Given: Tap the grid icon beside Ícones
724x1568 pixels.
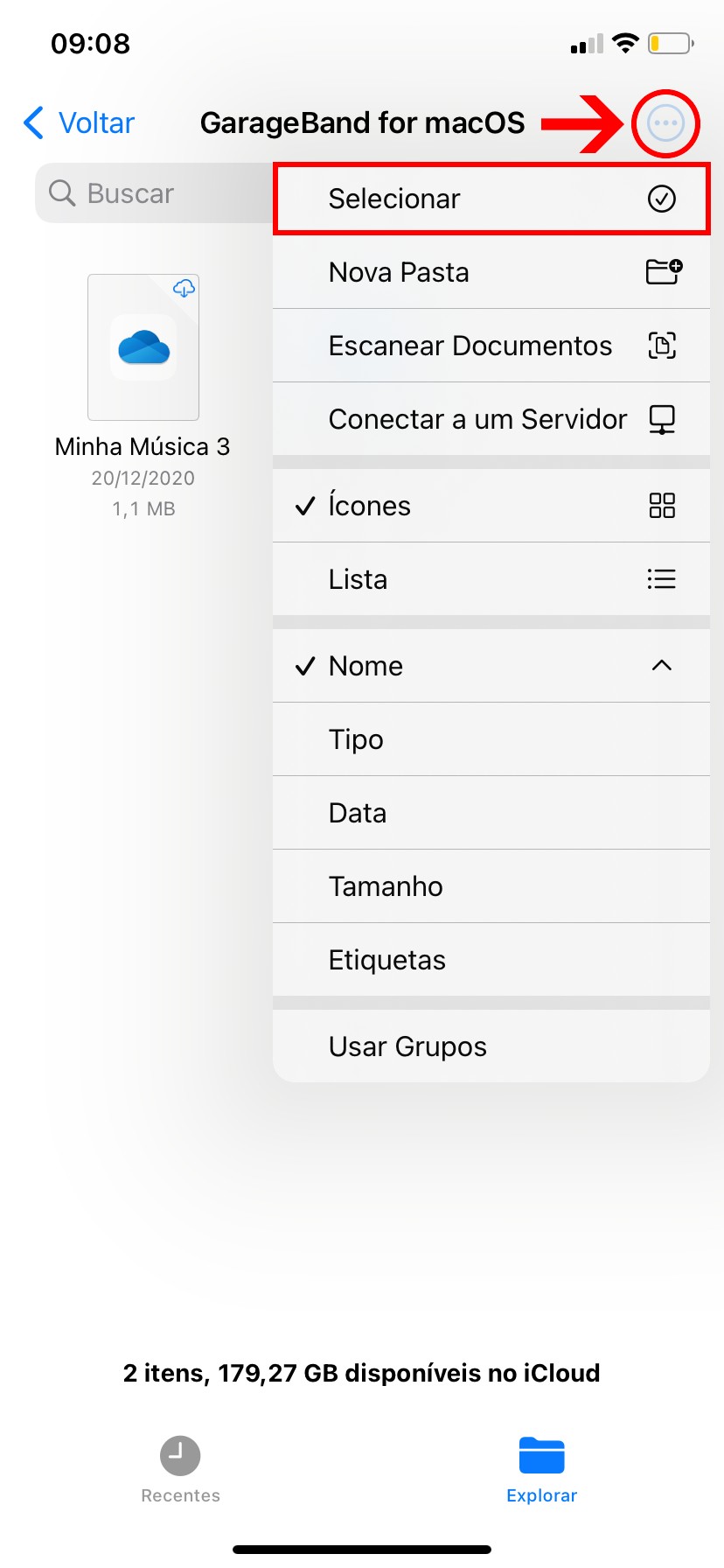Looking at the screenshot, I should coord(662,506).
